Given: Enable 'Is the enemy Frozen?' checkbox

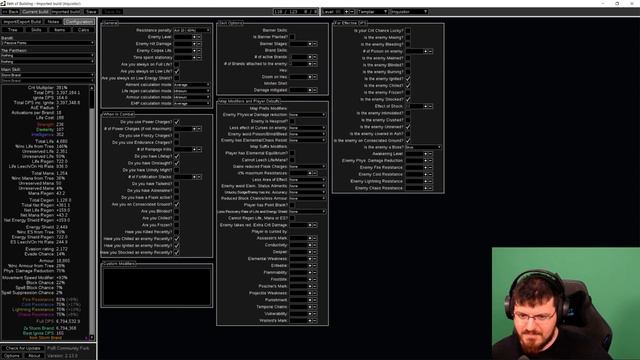Looking at the screenshot, I should tap(408, 93).
